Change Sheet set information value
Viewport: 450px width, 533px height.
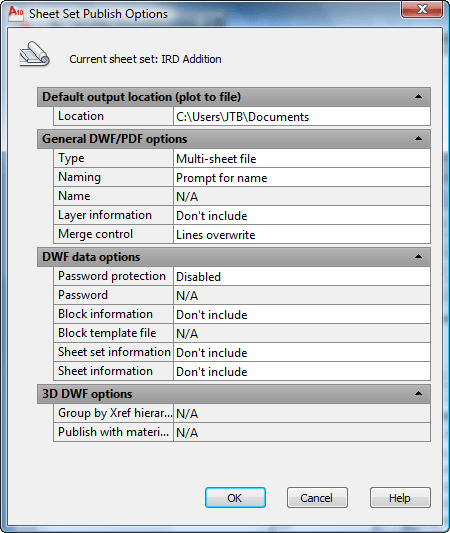pyautogui.click(x=302, y=353)
